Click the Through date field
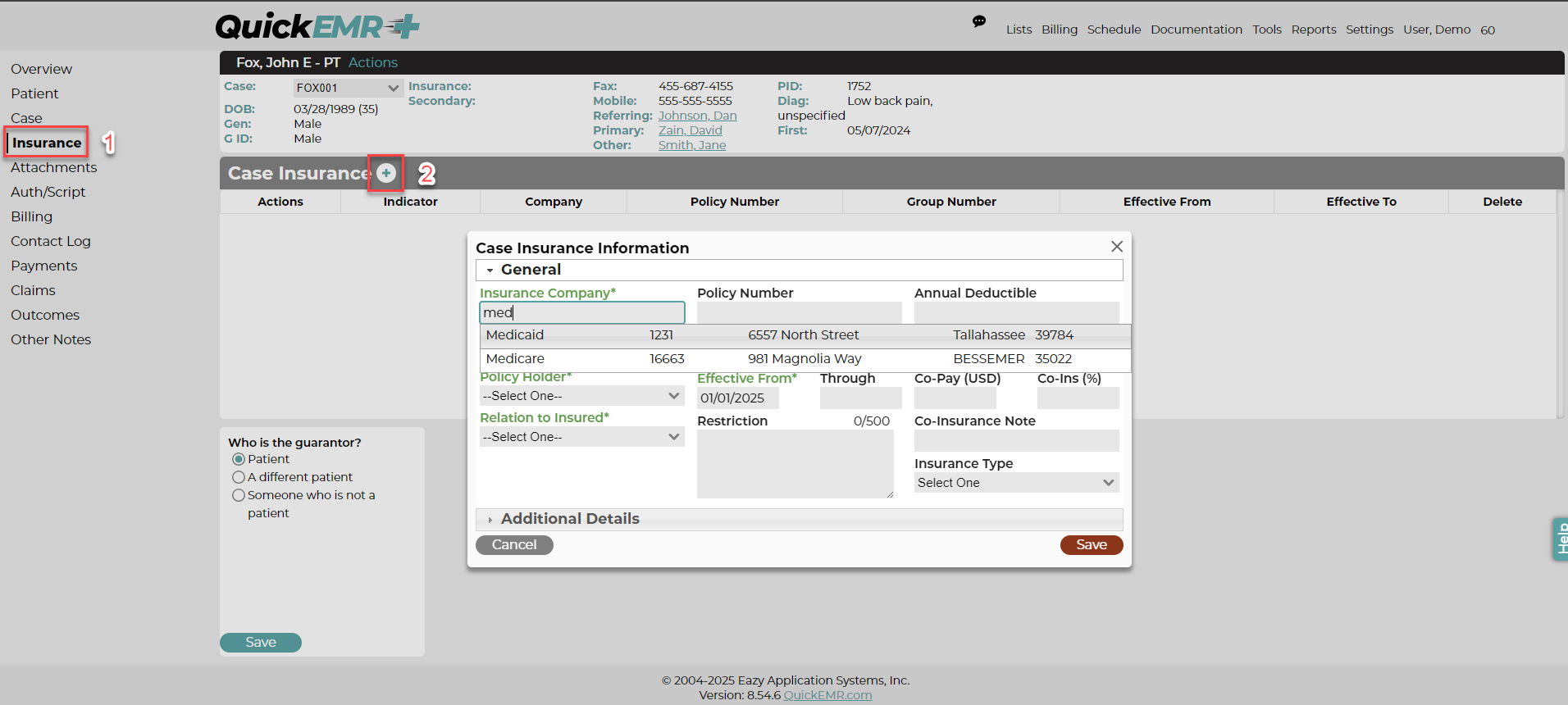 coord(861,398)
